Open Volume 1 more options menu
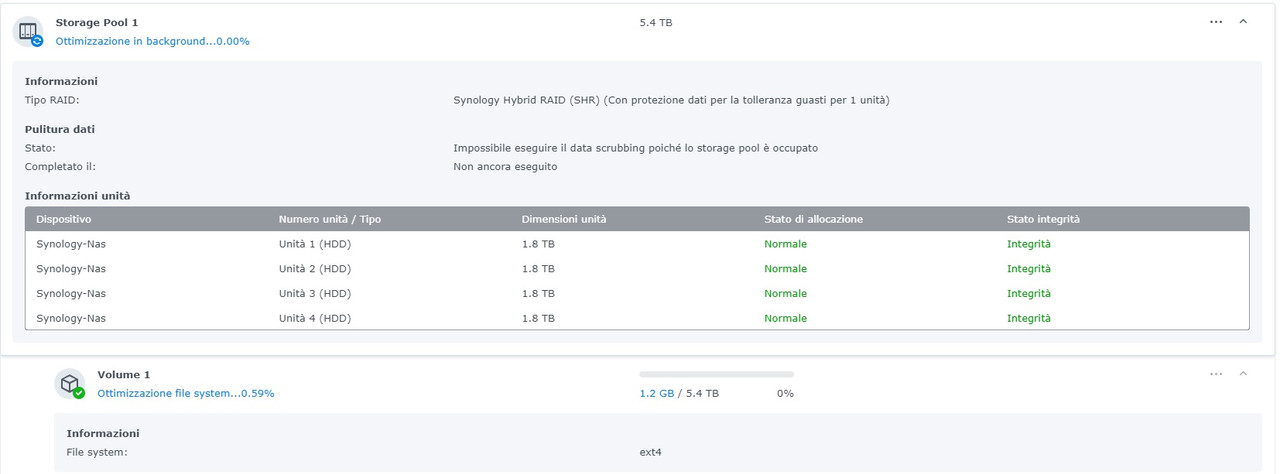The height and width of the screenshot is (474, 1280). 1216,374
